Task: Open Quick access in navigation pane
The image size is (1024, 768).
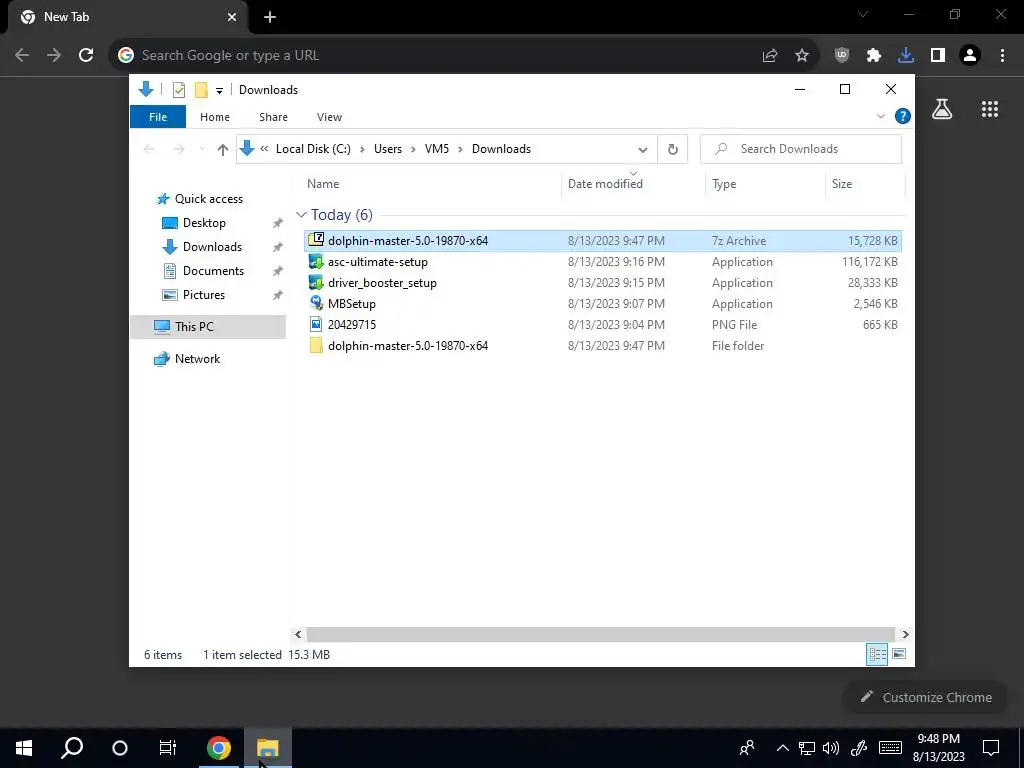Action: [208, 199]
